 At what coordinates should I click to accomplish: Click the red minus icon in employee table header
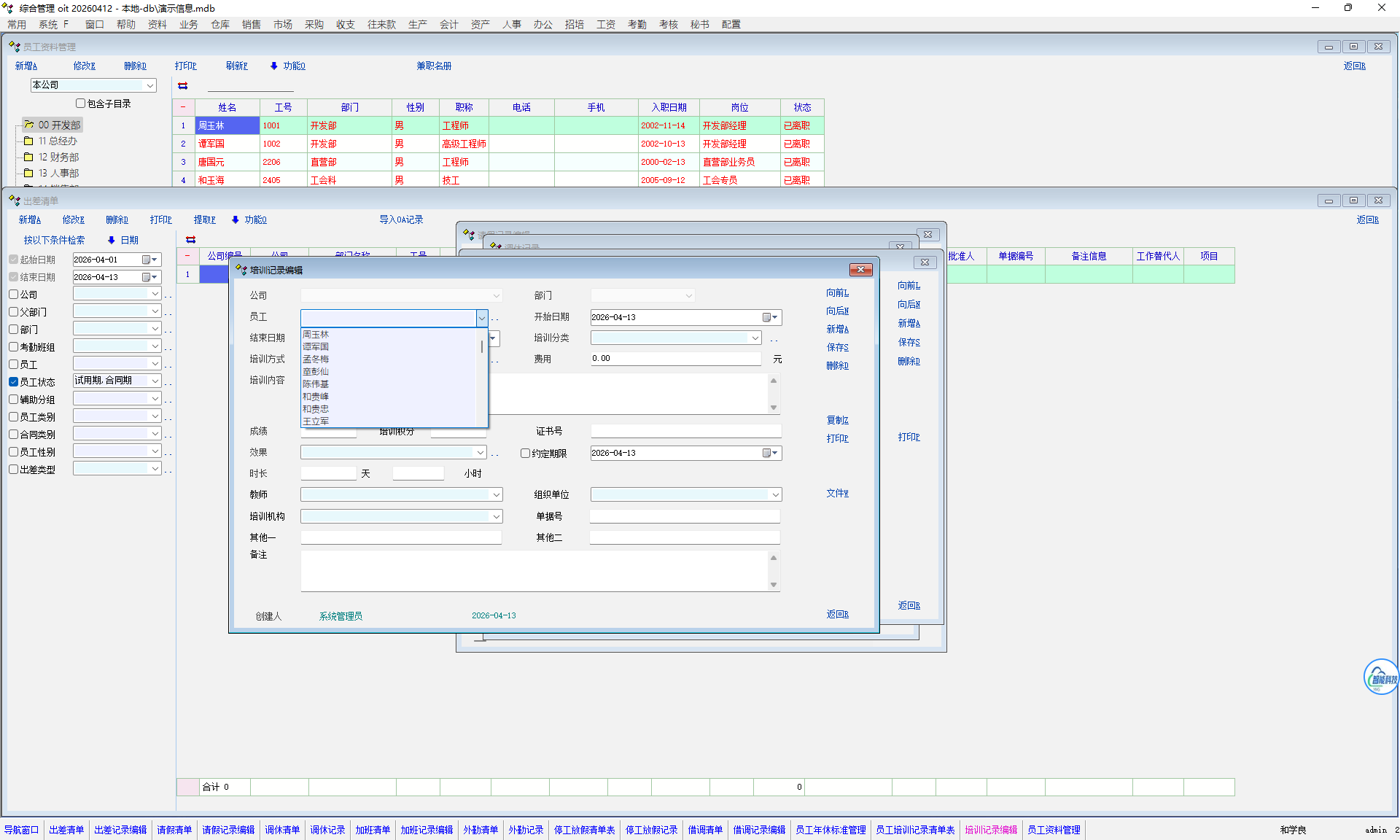pos(183,107)
